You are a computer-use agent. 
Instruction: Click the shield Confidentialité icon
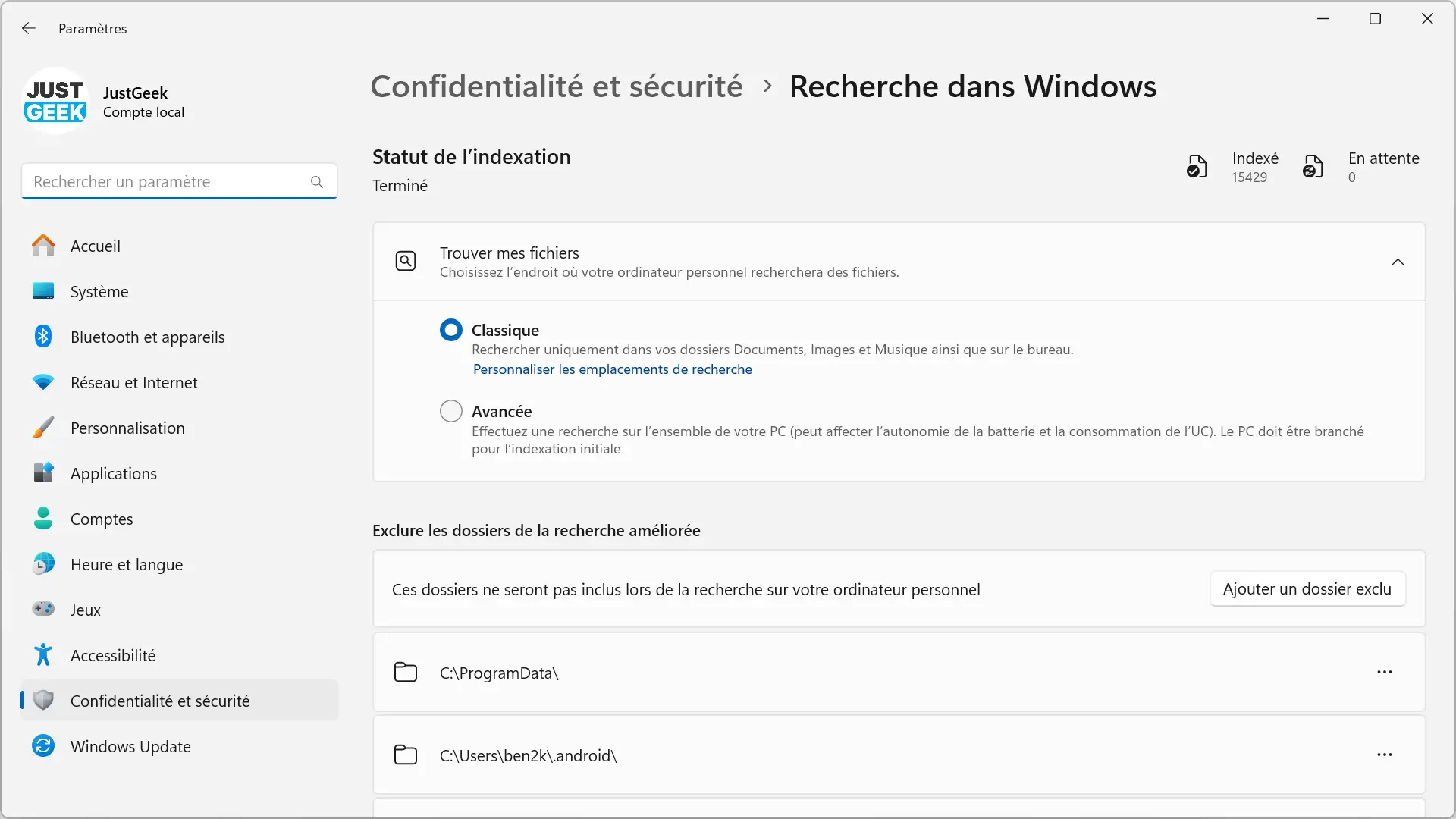(43, 701)
